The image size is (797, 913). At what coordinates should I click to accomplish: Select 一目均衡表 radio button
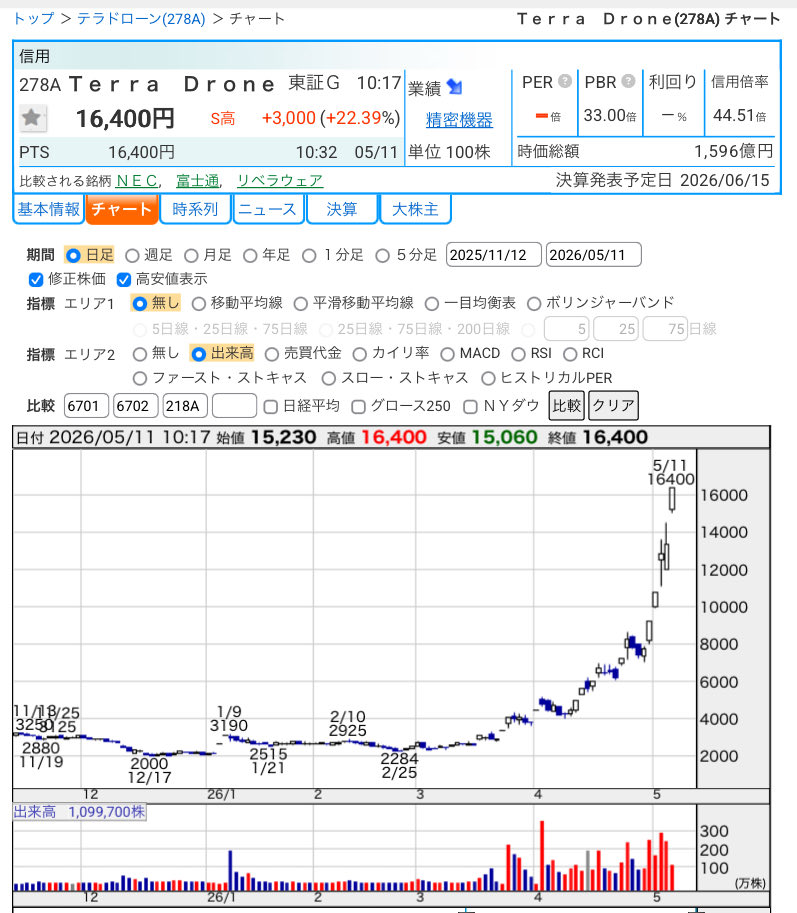point(432,303)
